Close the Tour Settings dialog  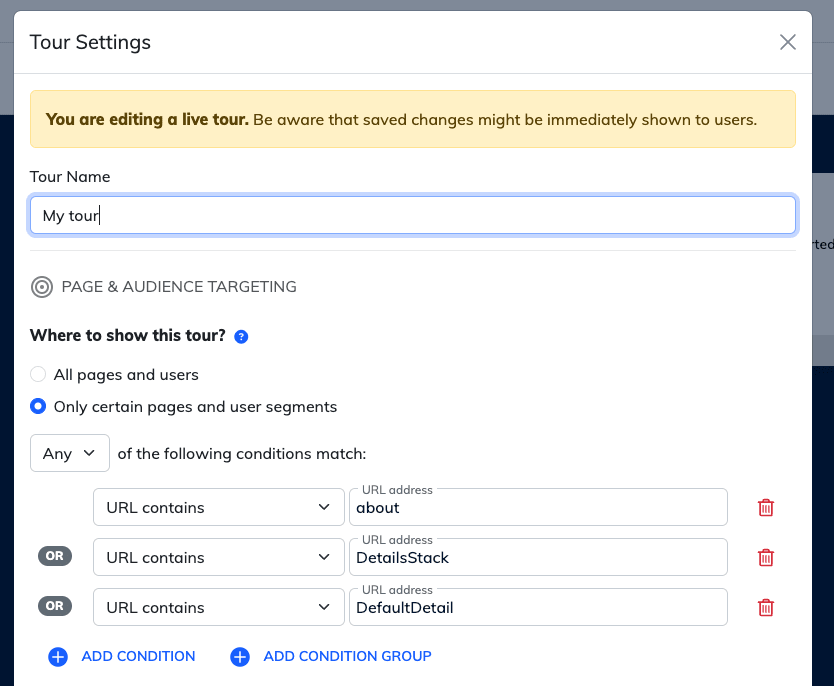(x=787, y=42)
